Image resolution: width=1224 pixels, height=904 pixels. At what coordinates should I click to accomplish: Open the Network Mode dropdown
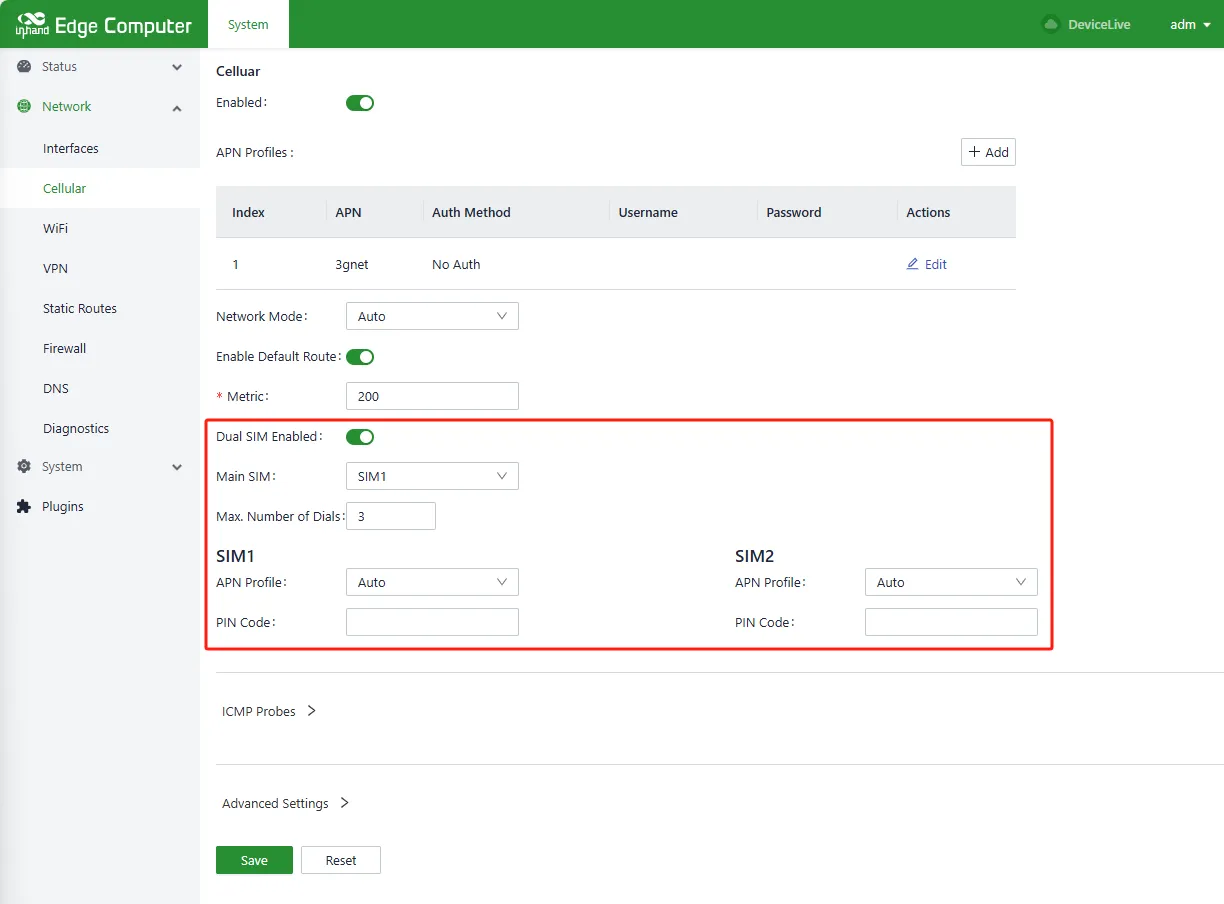click(432, 316)
